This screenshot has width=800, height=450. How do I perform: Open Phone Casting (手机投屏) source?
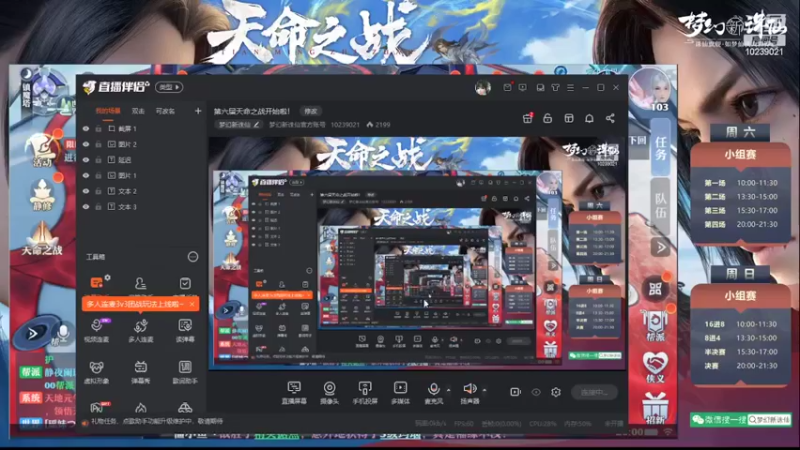point(365,392)
